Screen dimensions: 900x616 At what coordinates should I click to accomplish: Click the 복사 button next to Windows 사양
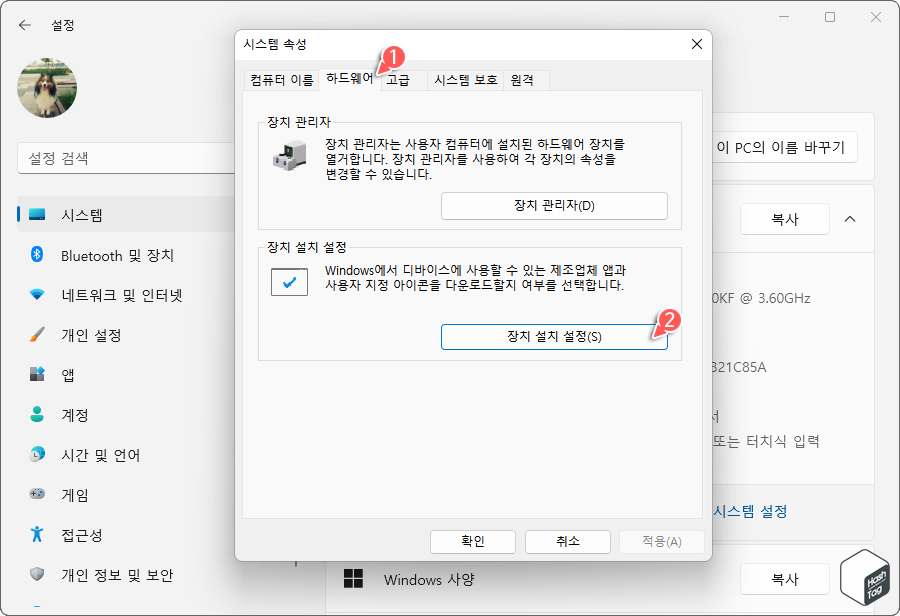[784, 579]
